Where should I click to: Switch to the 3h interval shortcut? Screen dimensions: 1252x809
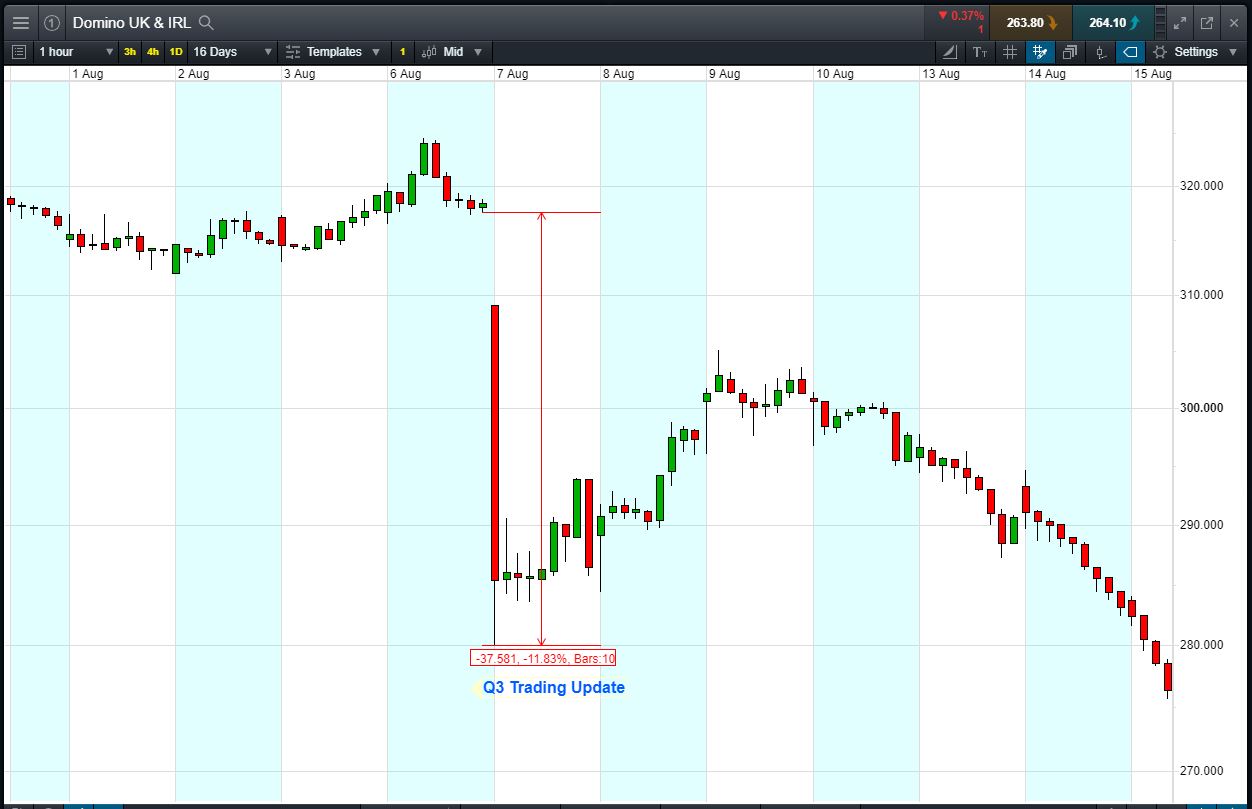pos(130,52)
